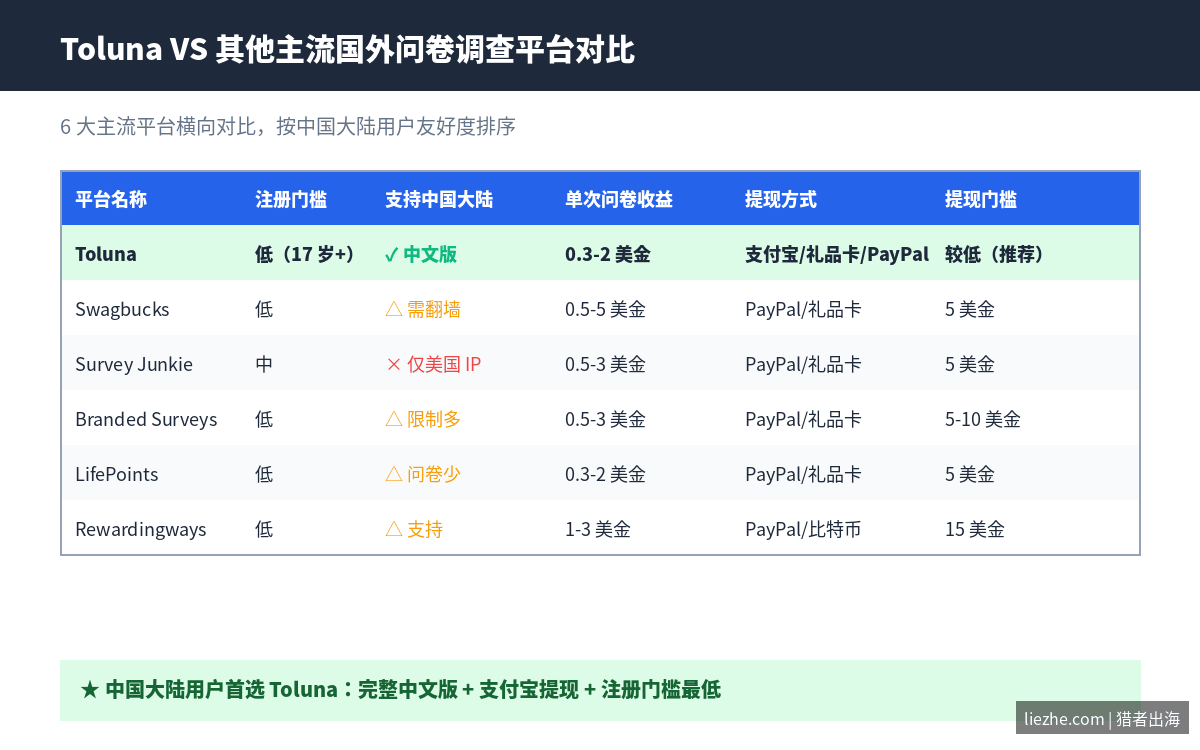Click "低" in the Rewardingways row
This screenshot has height=750, width=1200.
click(x=264, y=529)
